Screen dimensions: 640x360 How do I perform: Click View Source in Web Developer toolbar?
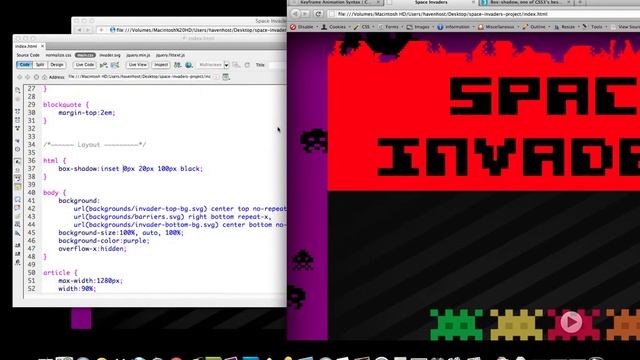[626, 27]
